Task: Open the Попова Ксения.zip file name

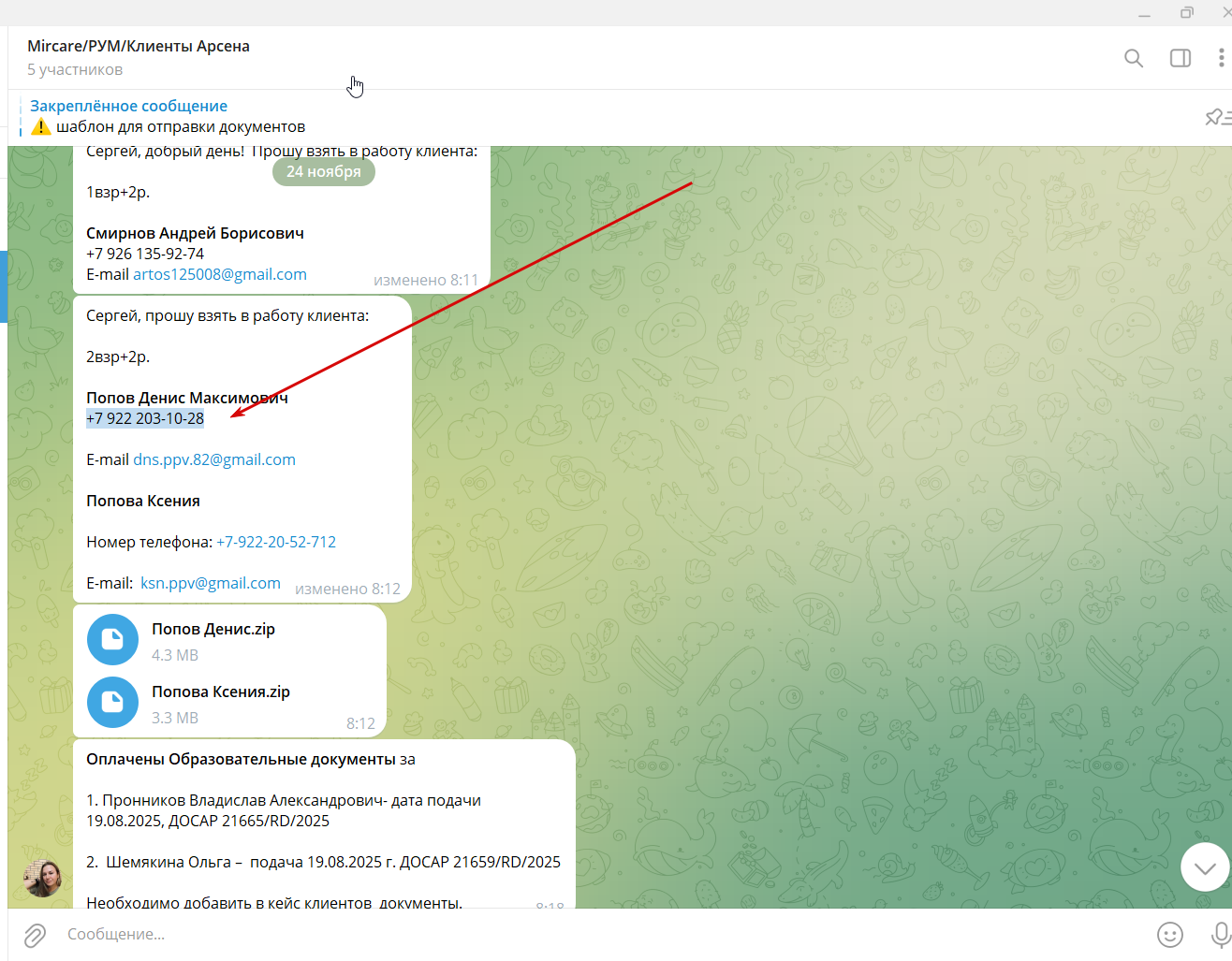Action: click(x=221, y=692)
